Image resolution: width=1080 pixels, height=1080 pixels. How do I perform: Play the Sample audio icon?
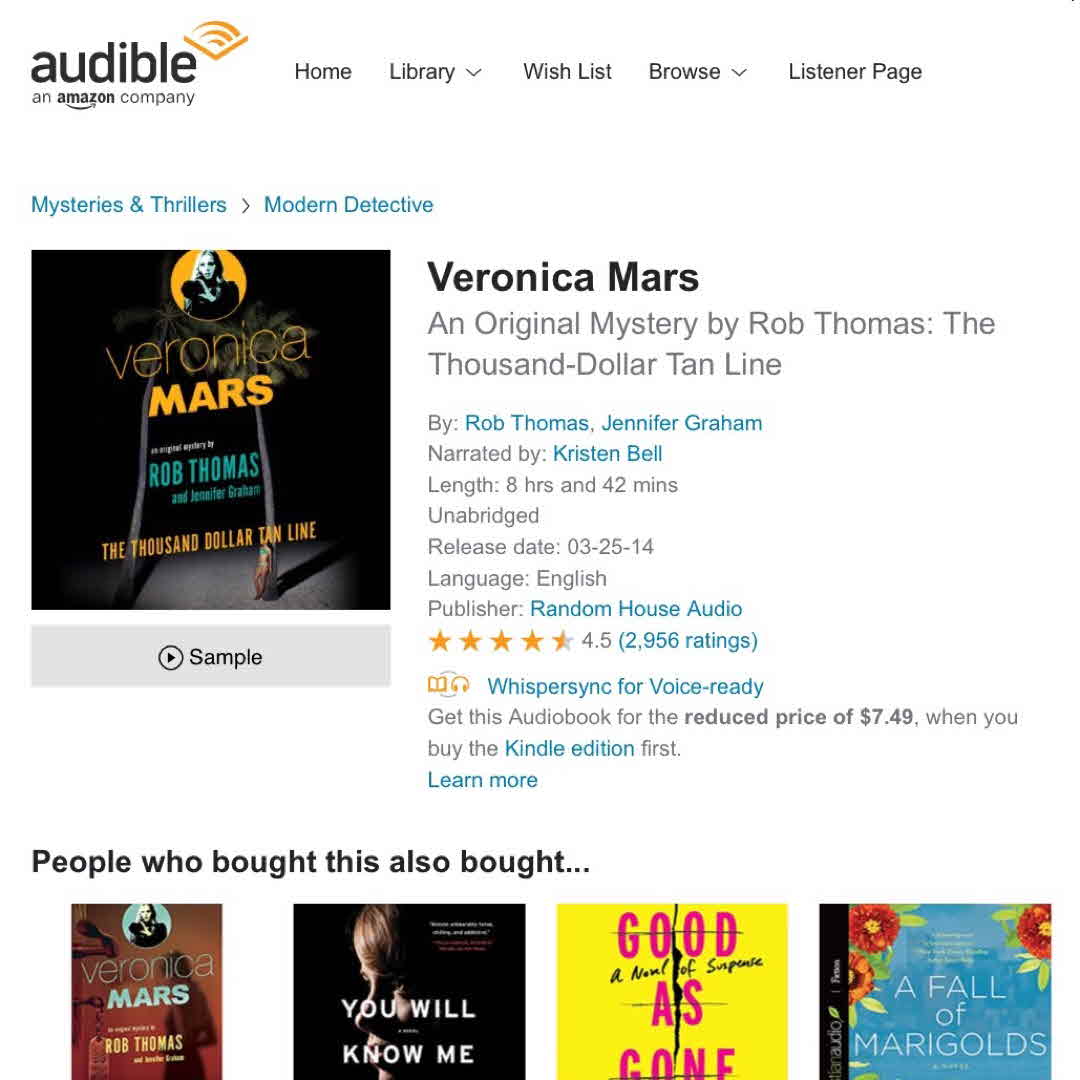pos(170,657)
